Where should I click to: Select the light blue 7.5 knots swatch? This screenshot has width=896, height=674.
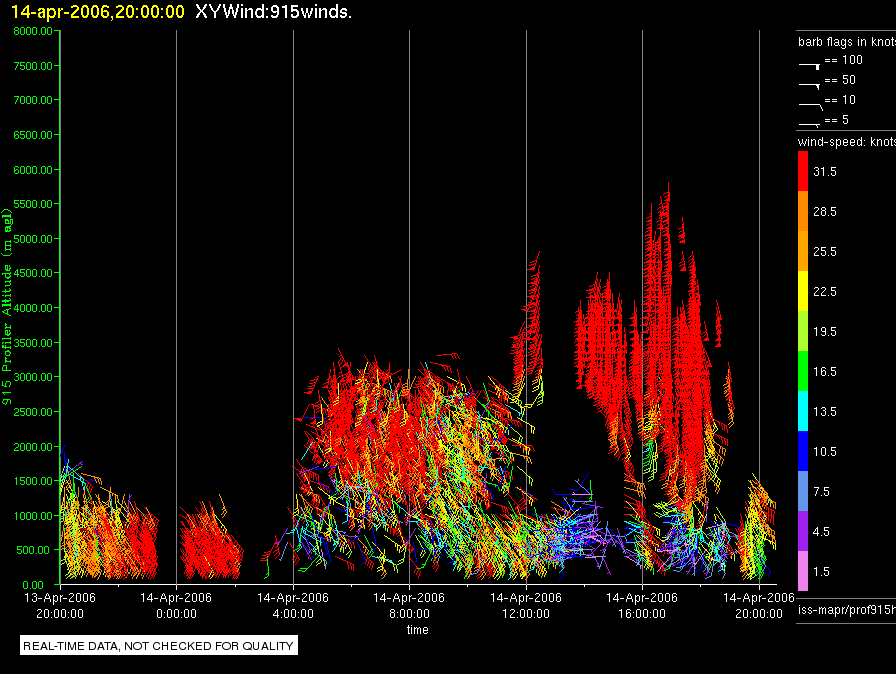coord(803,491)
